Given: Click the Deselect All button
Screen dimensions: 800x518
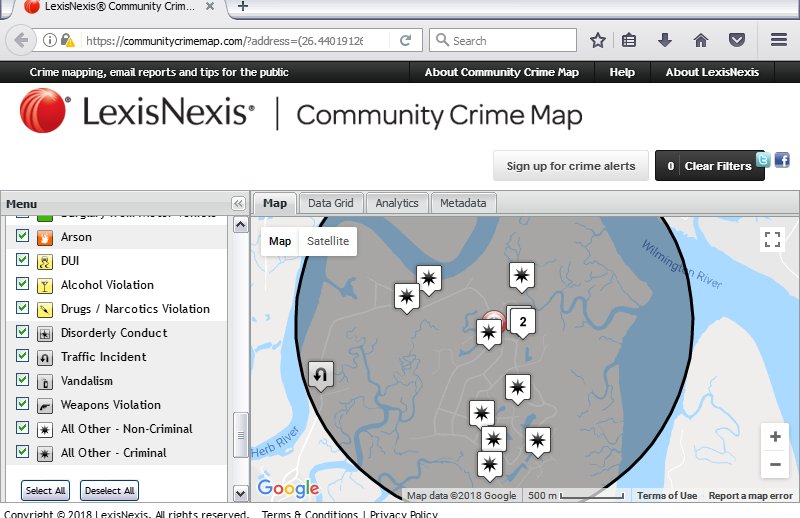Looking at the screenshot, I should point(109,491).
